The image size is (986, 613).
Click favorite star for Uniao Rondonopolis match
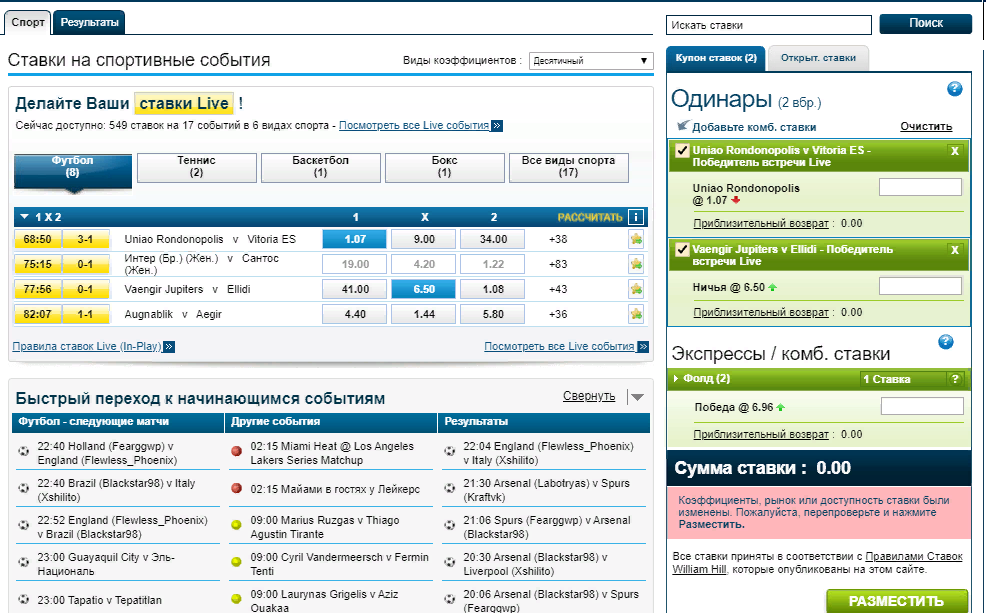635,239
